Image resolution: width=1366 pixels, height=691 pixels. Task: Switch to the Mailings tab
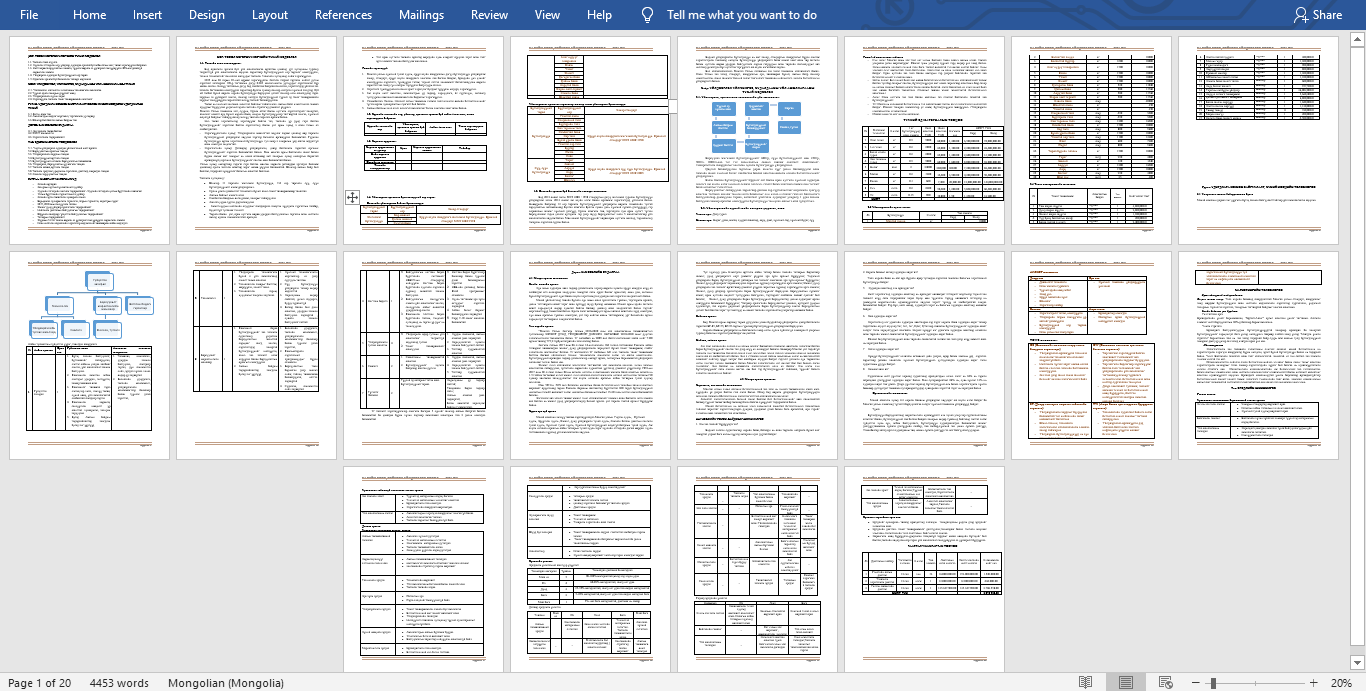(421, 15)
